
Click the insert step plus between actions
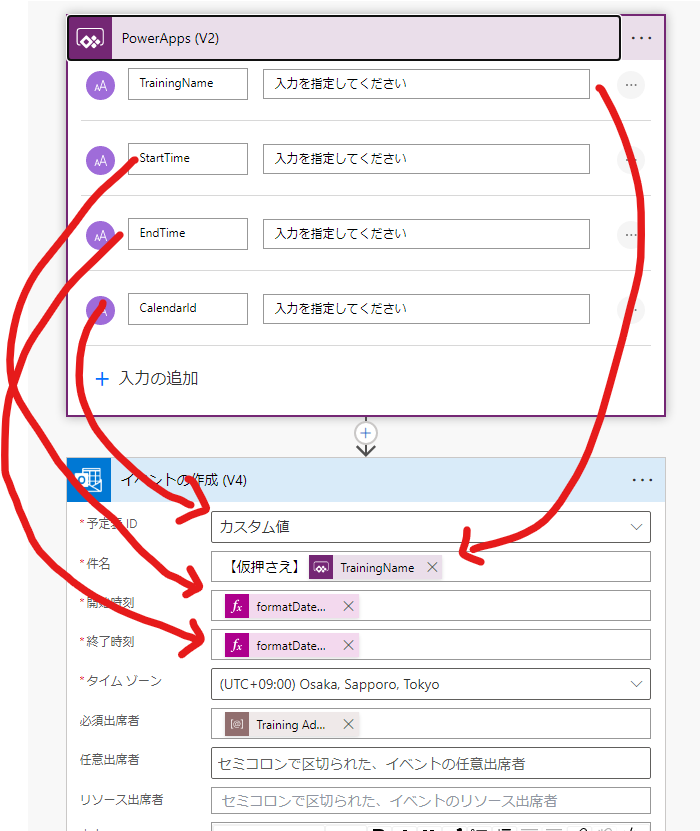tap(366, 433)
